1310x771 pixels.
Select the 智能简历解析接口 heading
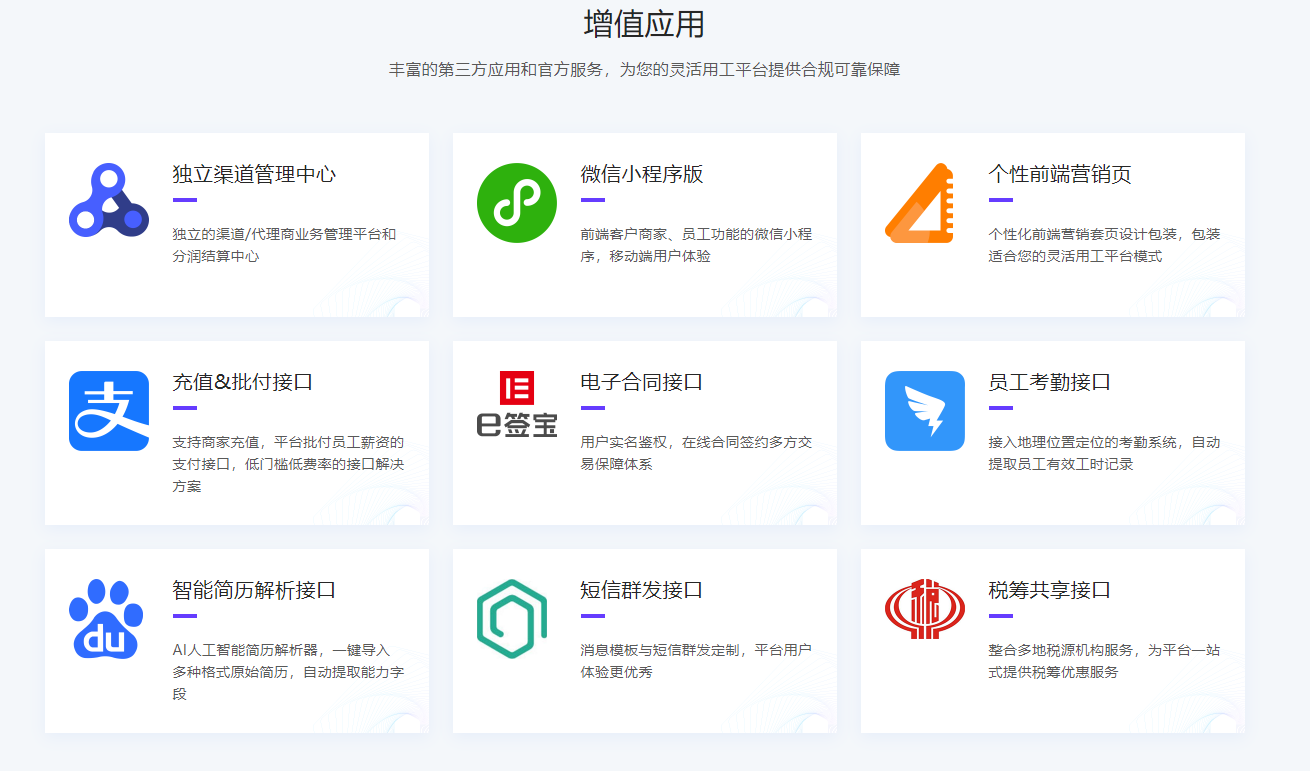pos(254,590)
